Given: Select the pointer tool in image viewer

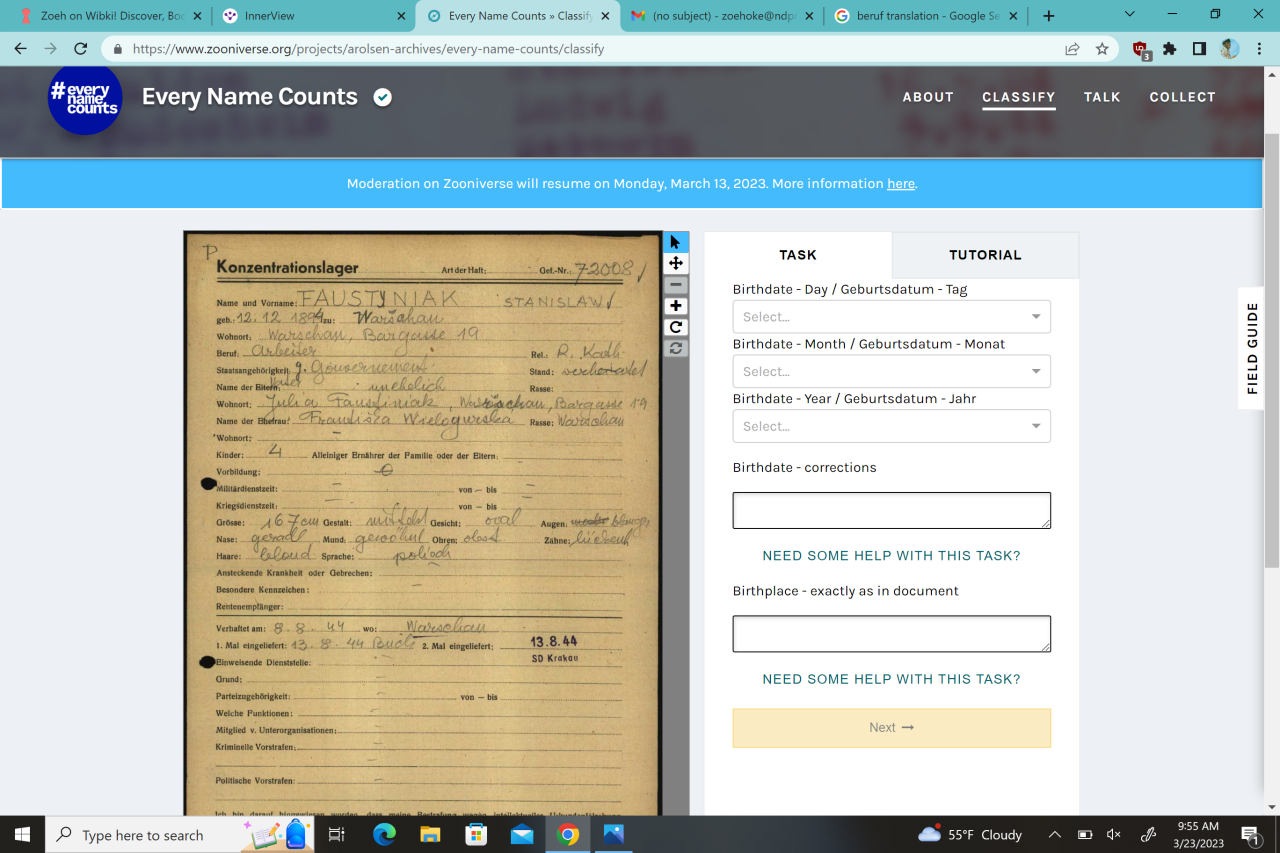Looking at the screenshot, I should pos(676,242).
